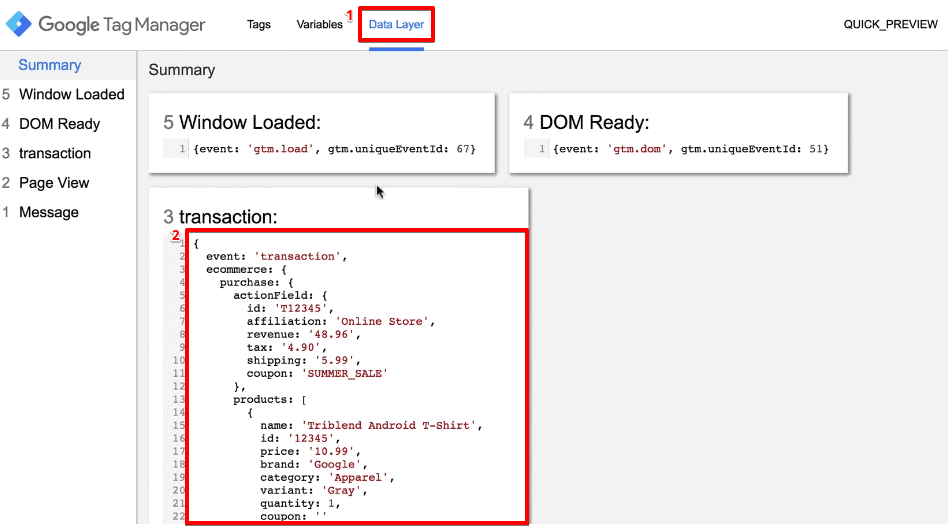Click the variant 'Gray' line
This screenshot has height=529, width=948.
(314, 490)
